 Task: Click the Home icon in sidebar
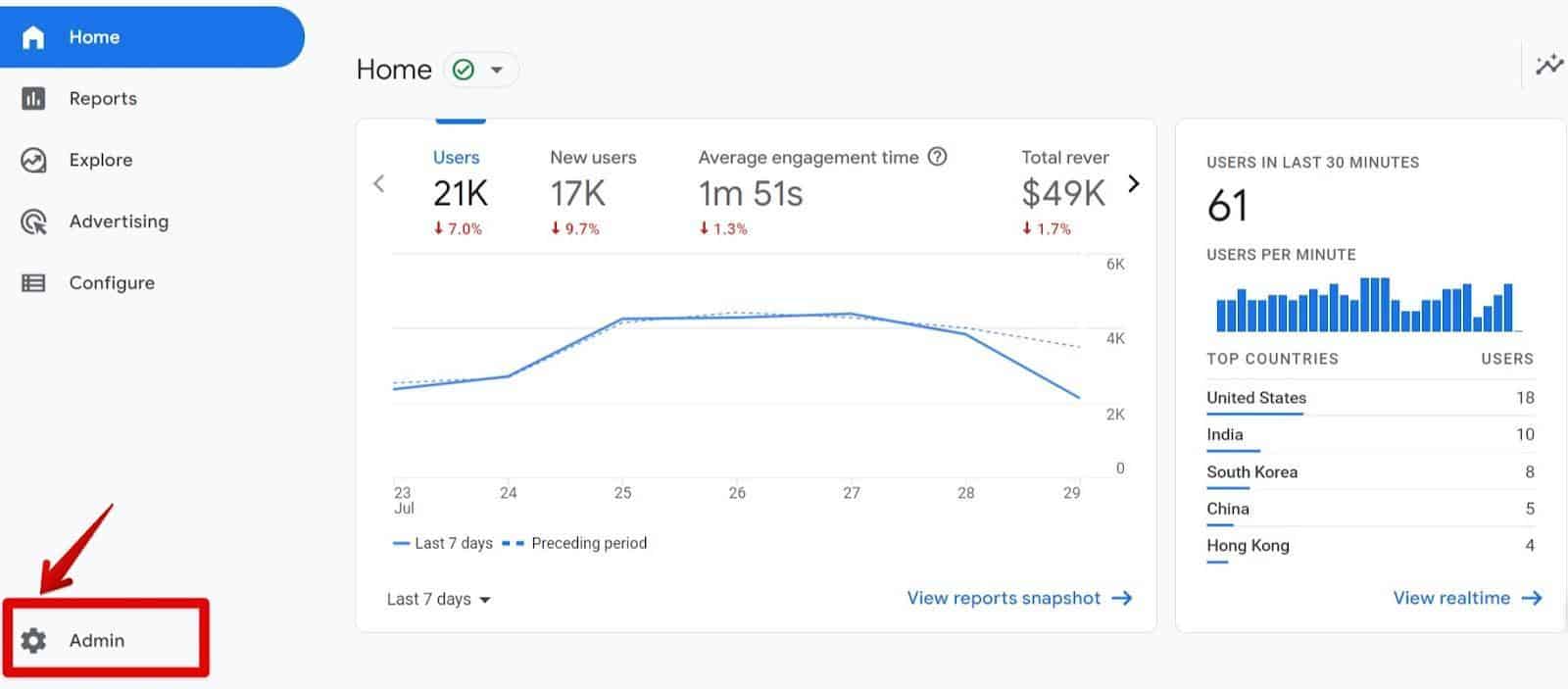tap(33, 37)
